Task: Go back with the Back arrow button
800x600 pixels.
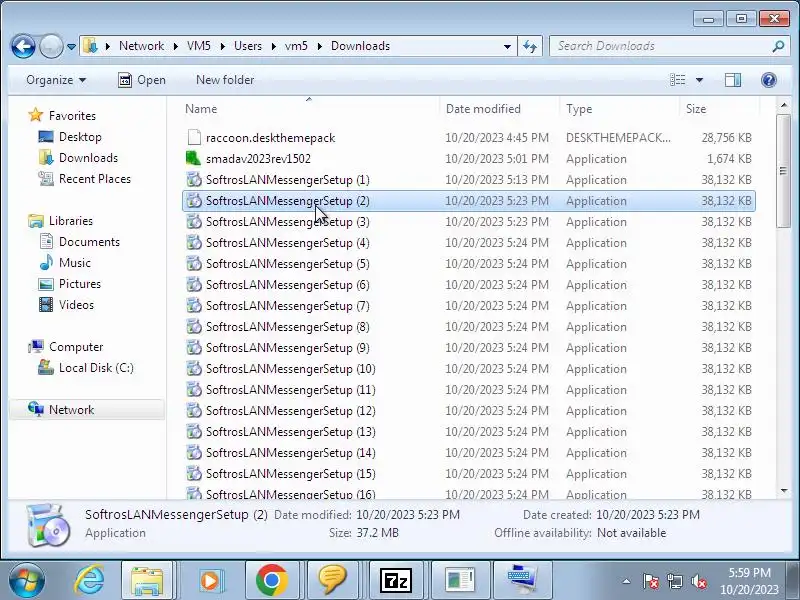Action: (x=23, y=46)
